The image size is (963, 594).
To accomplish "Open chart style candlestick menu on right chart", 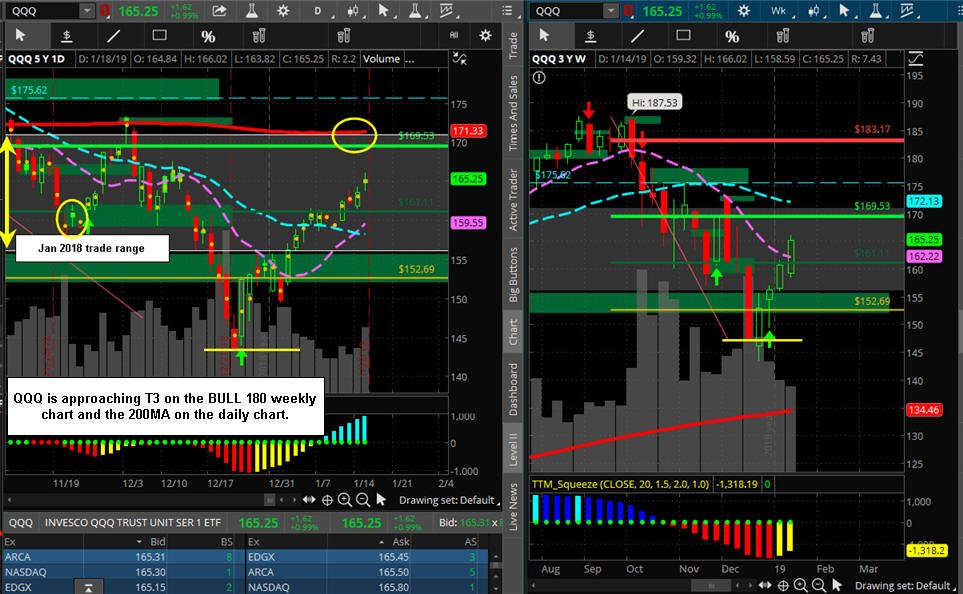I will pos(814,10).
